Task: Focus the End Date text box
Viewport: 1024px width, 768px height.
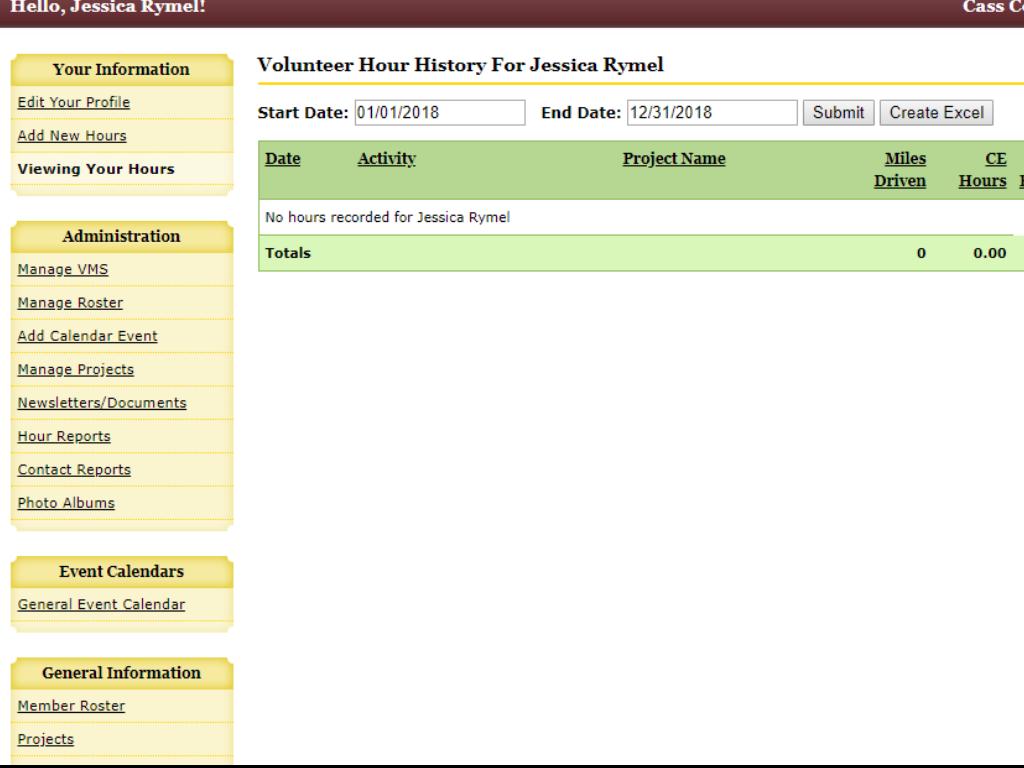Action: coord(711,113)
